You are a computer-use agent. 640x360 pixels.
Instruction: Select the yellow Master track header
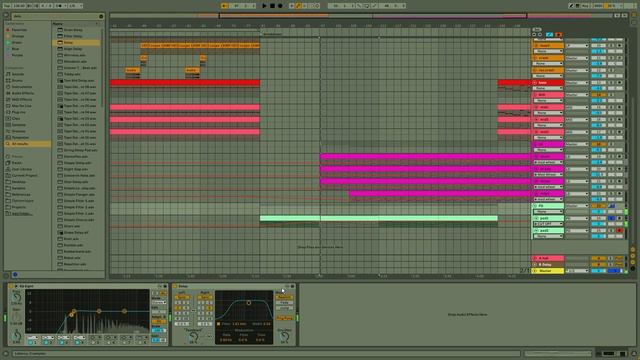[548, 271]
